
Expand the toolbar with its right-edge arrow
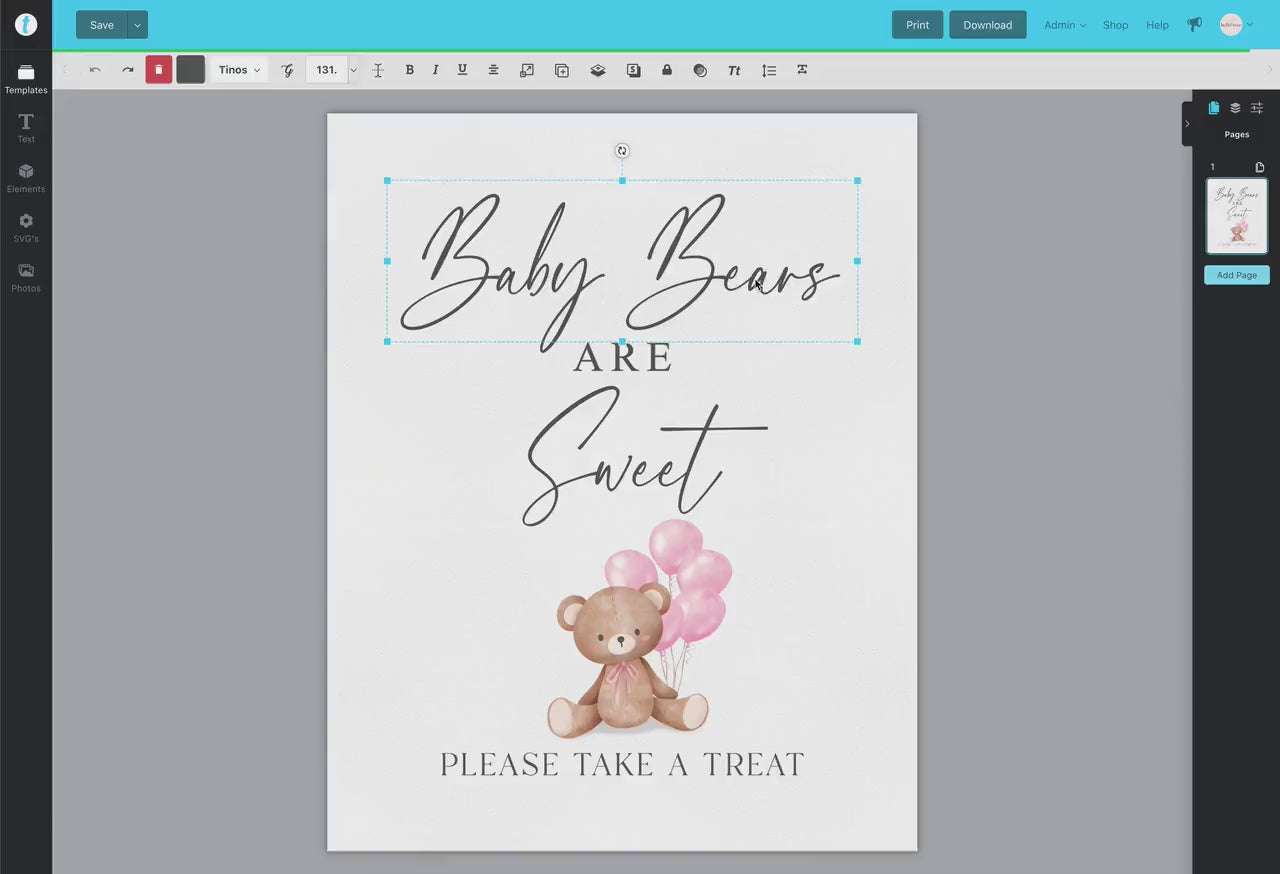pyautogui.click(x=1270, y=70)
